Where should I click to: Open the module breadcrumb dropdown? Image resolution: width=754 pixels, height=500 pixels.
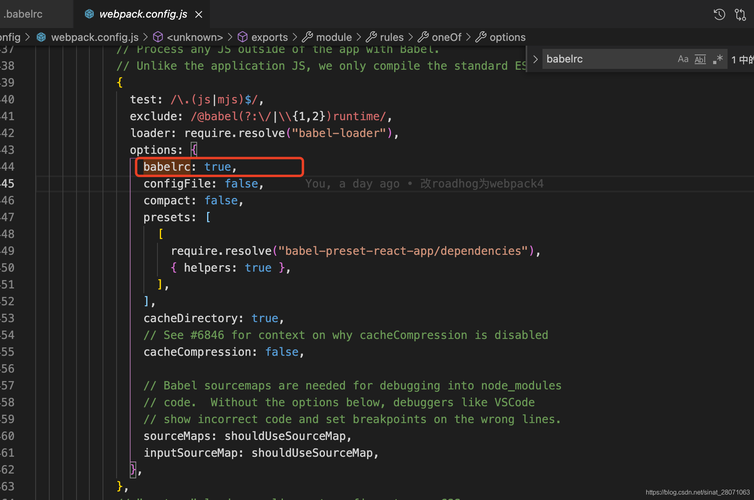(x=326, y=37)
